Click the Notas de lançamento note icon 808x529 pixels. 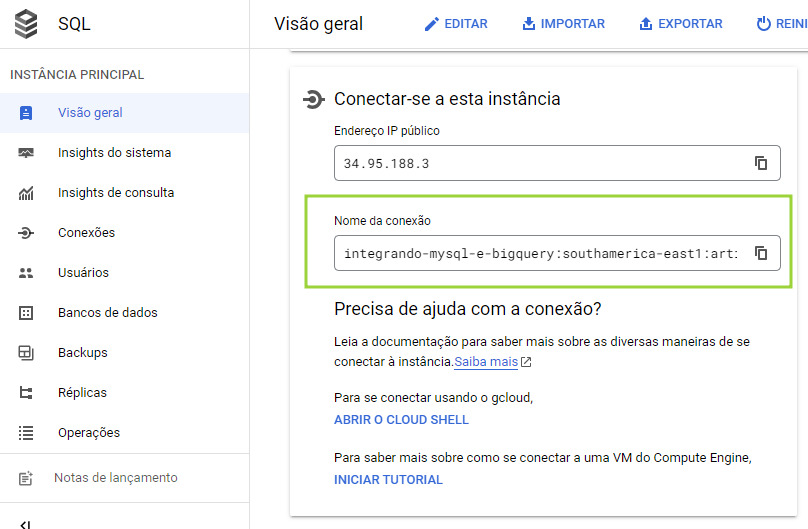[26, 479]
